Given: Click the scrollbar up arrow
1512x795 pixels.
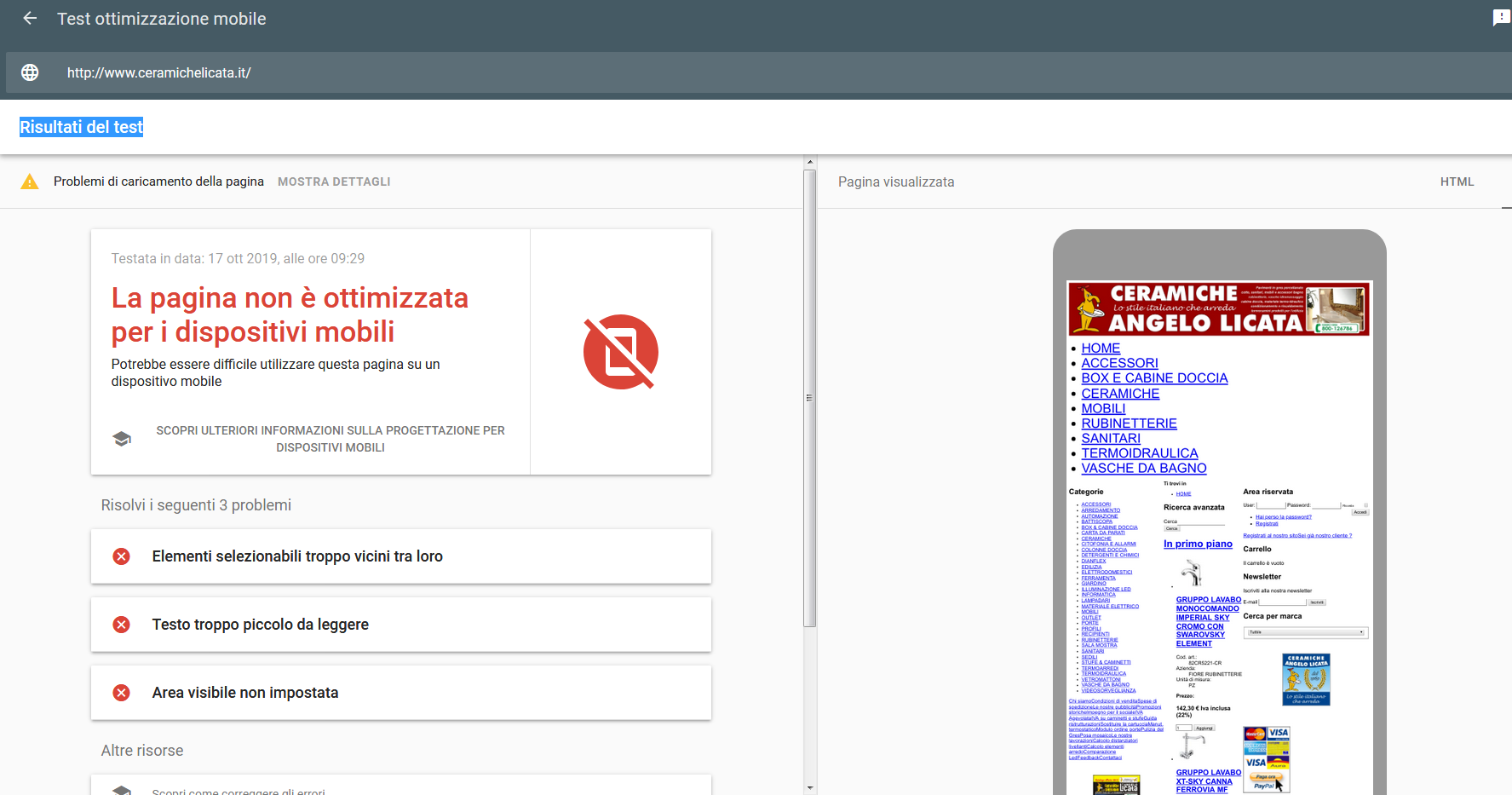Looking at the screenshot, I should click(x=810, y=161).
